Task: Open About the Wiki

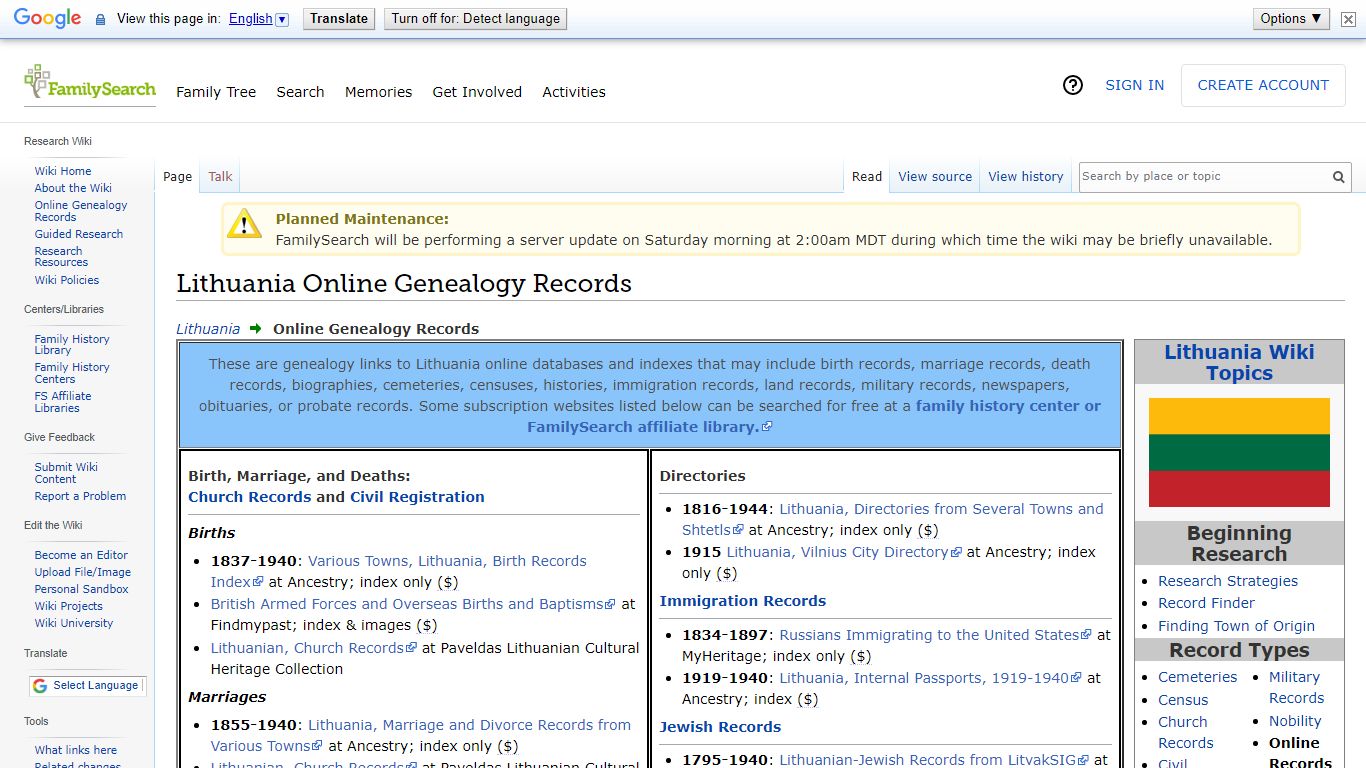Action: [x=73, y=188]
